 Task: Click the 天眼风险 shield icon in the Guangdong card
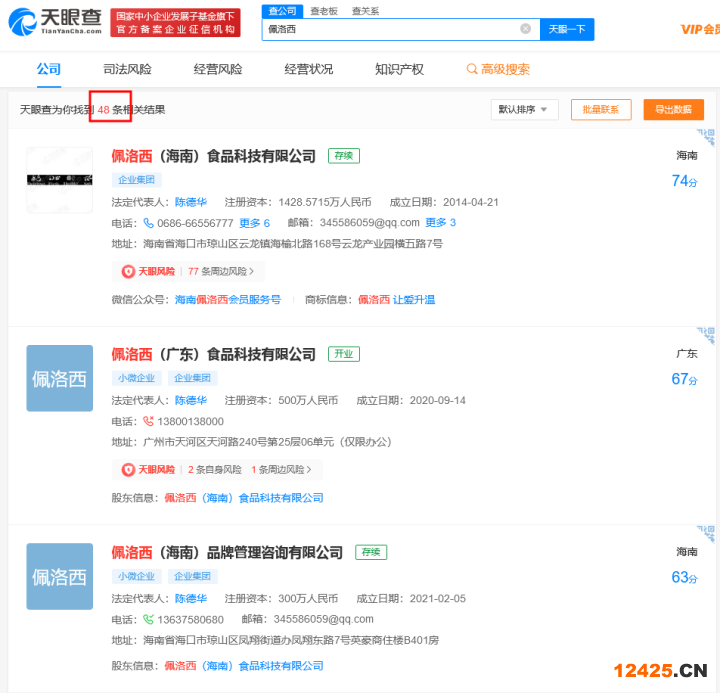128,469
